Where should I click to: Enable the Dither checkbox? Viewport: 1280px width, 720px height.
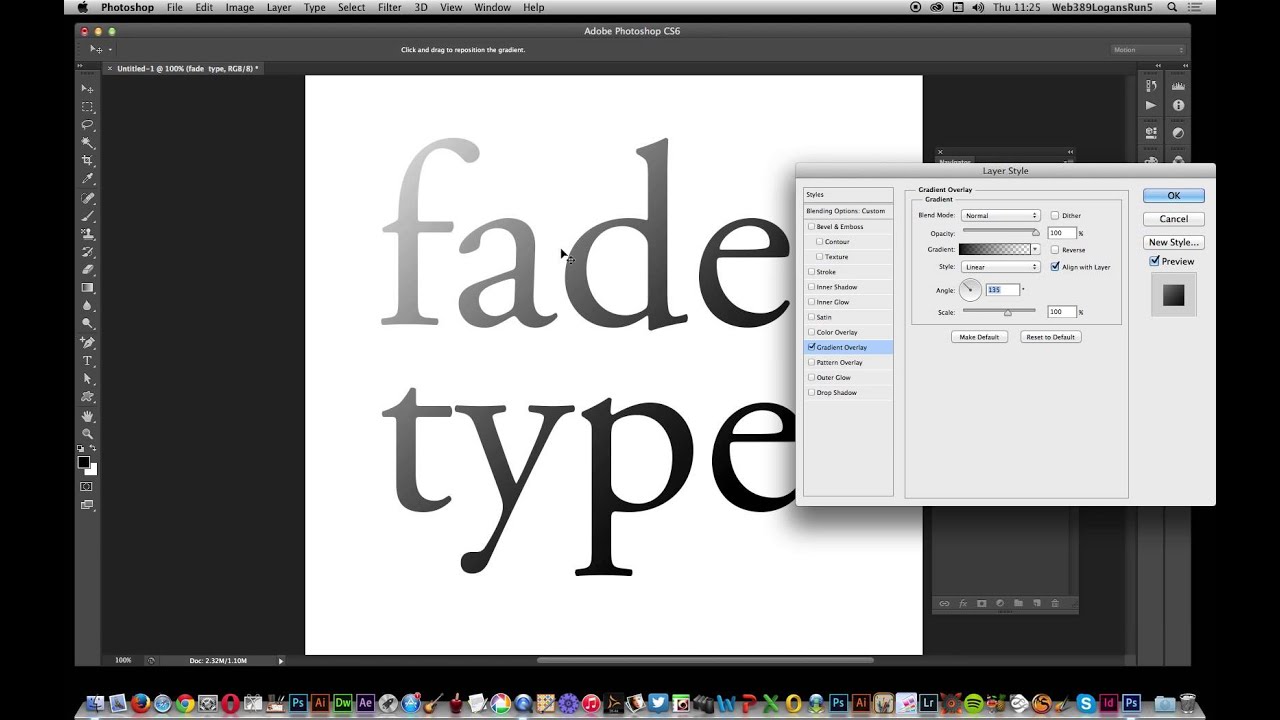coord(1055,216)
